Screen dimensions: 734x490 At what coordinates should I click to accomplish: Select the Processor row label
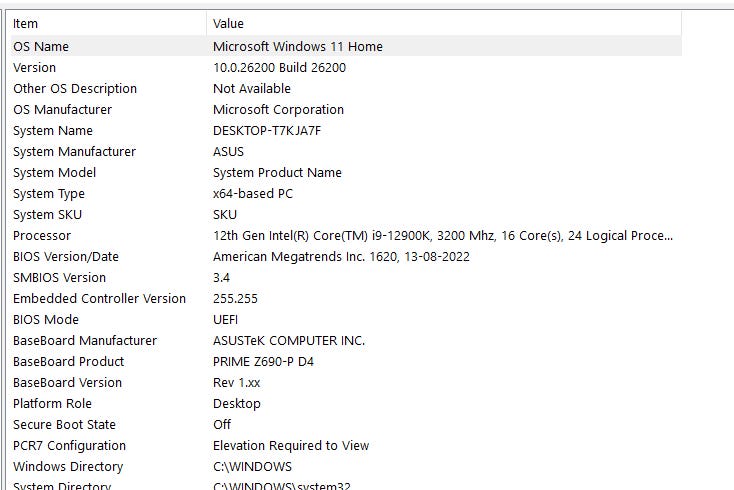(42, 235)
